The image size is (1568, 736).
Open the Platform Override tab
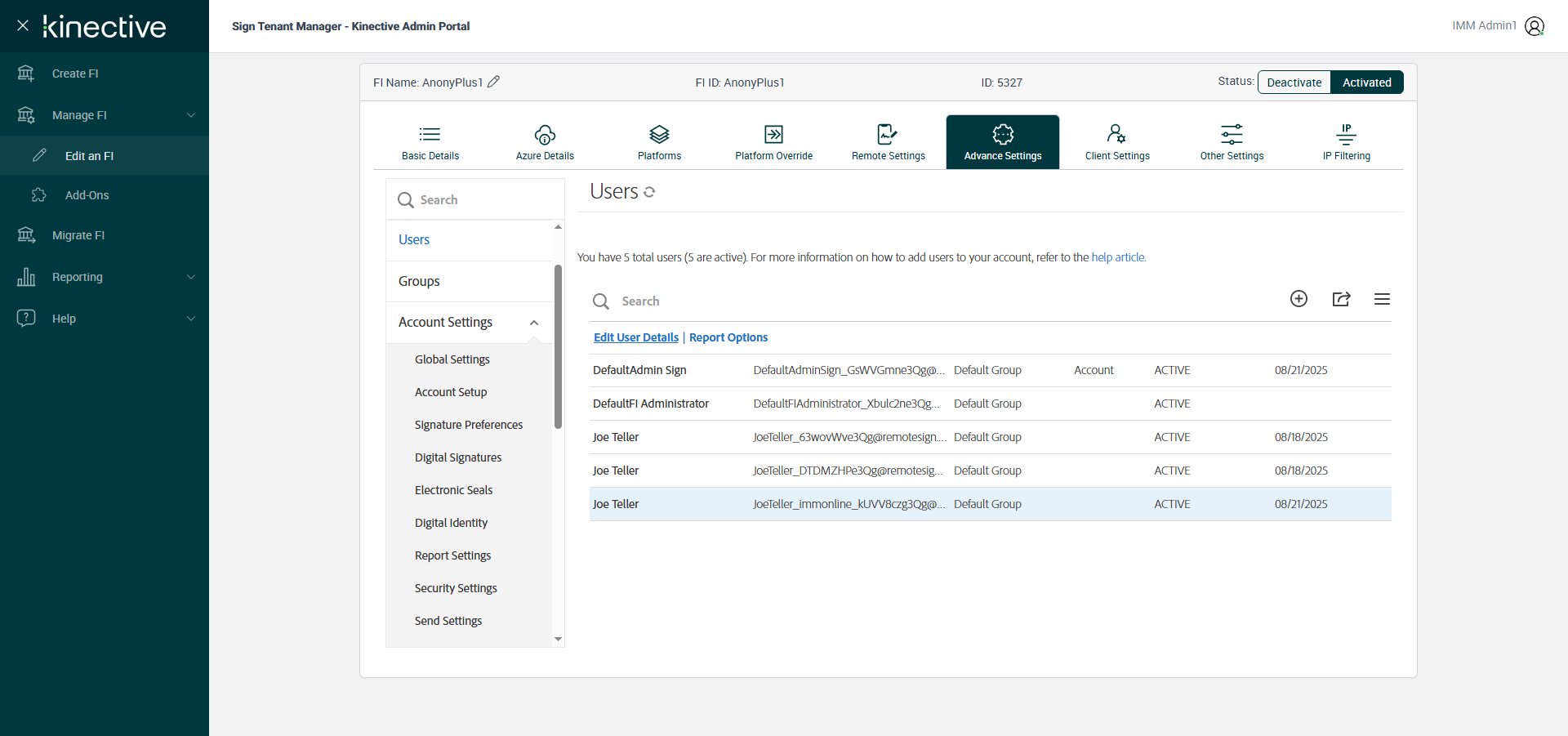pos(773,142)
